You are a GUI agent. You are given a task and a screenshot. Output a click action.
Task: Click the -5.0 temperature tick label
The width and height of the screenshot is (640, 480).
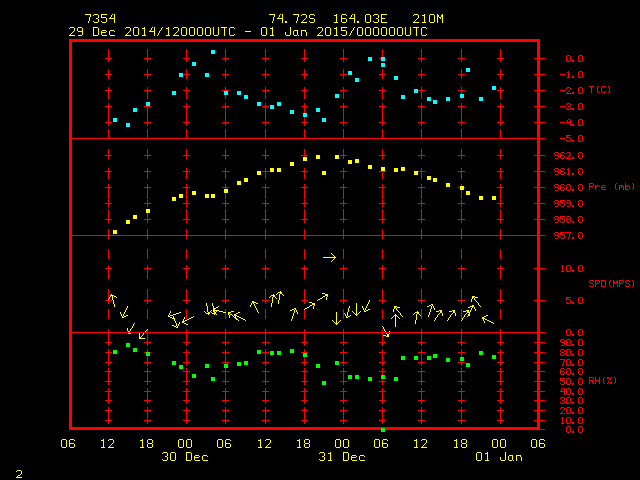pos(568,139)
